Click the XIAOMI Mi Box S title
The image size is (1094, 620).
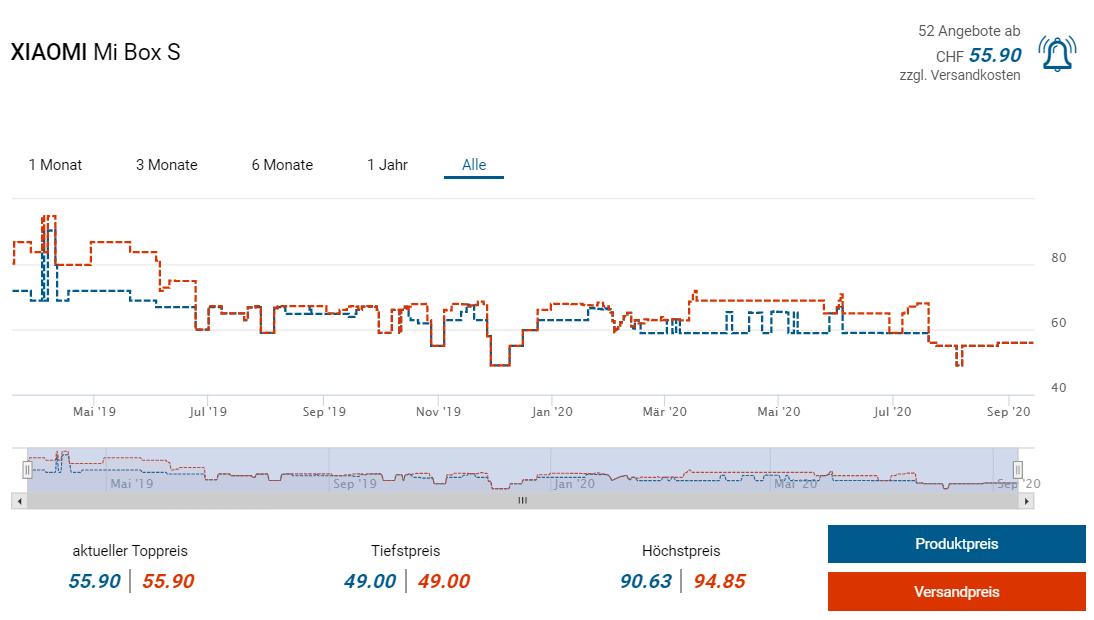click(95, 53)
